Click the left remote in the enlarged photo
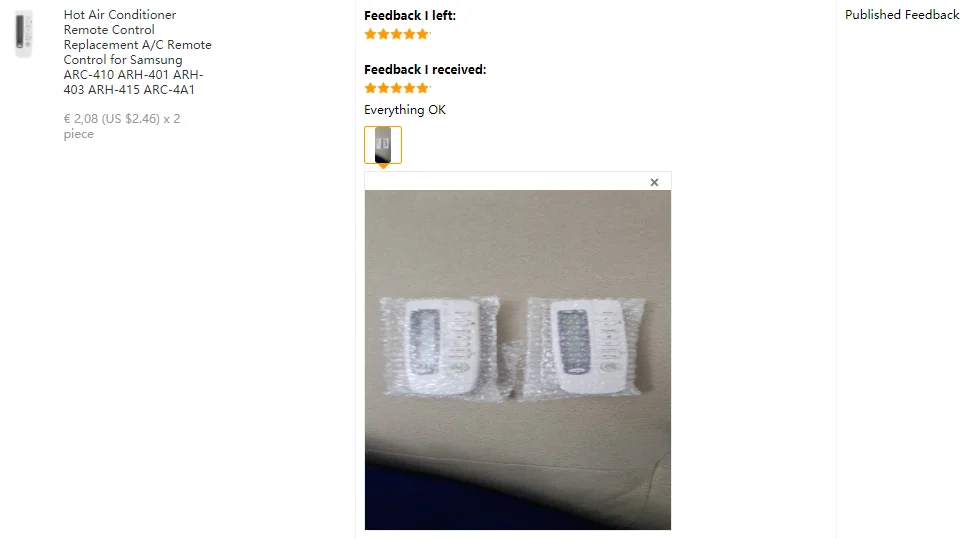The height and width of the screenshot is (539, 967). pos(441,347)
